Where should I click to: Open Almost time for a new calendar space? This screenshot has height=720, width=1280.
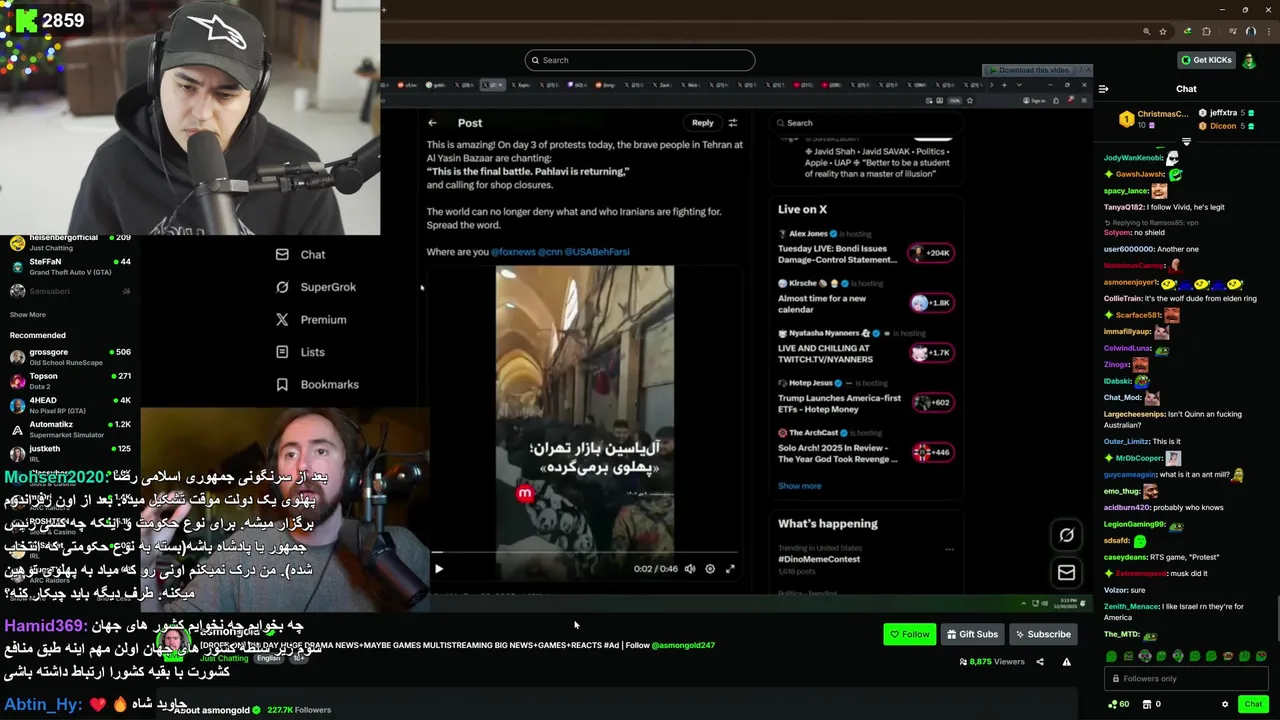(x=865, y=298)
